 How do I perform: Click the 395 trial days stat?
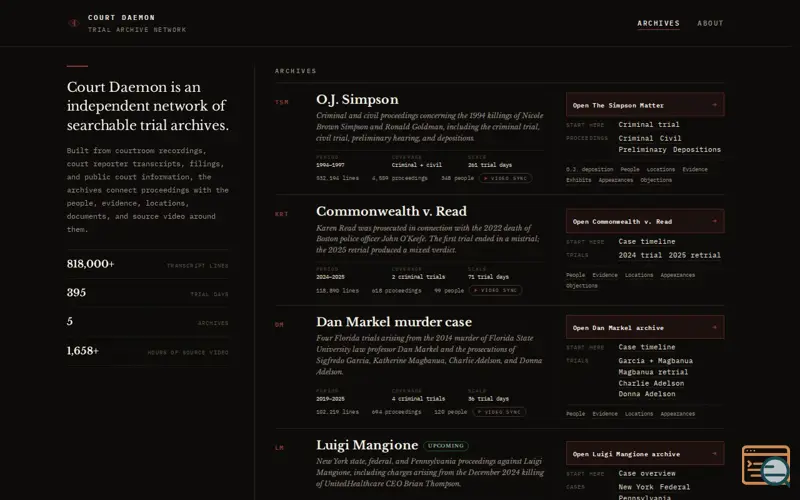point(147,293)
